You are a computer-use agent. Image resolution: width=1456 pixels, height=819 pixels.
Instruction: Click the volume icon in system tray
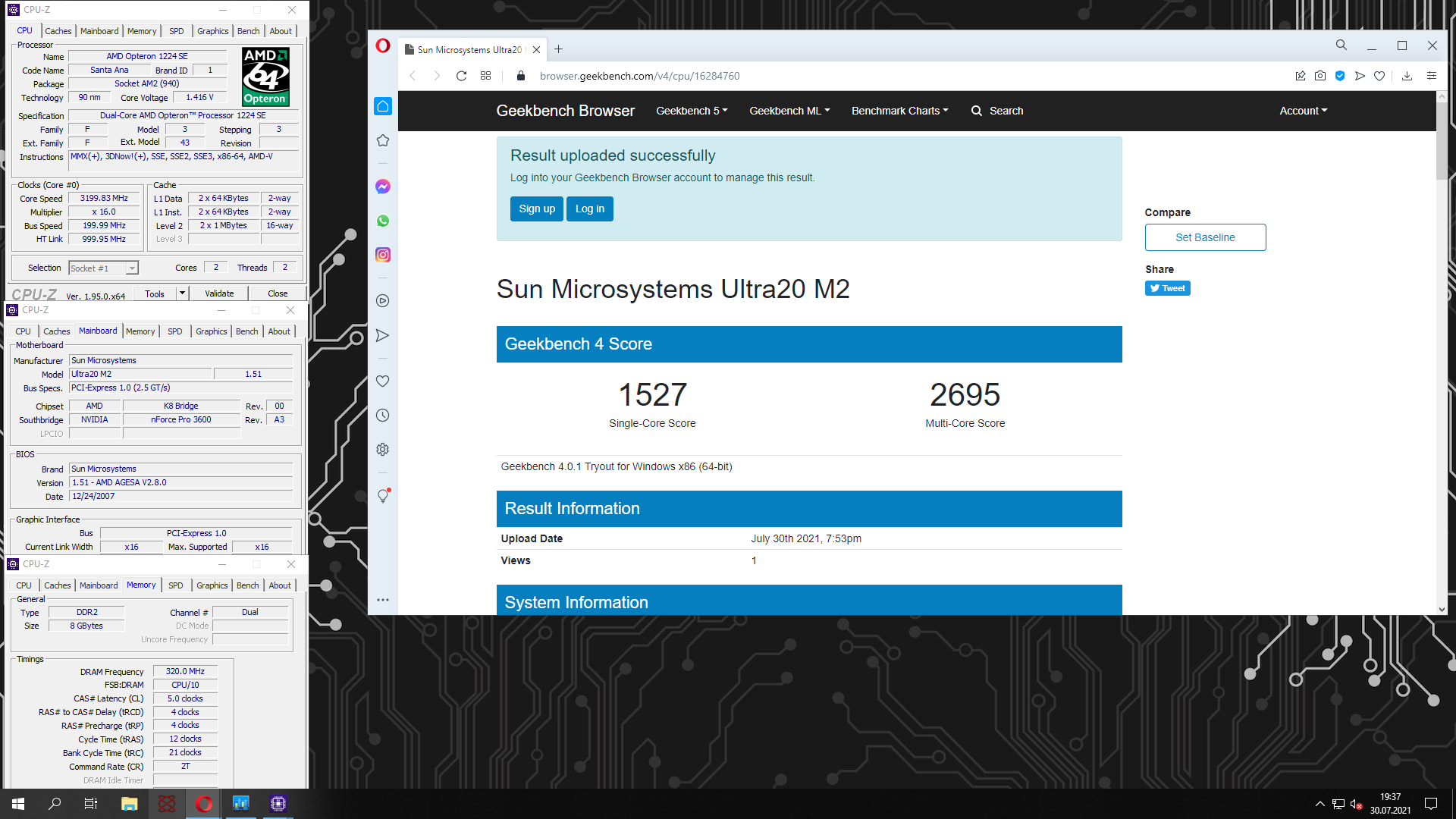[x=1357, y=804]
